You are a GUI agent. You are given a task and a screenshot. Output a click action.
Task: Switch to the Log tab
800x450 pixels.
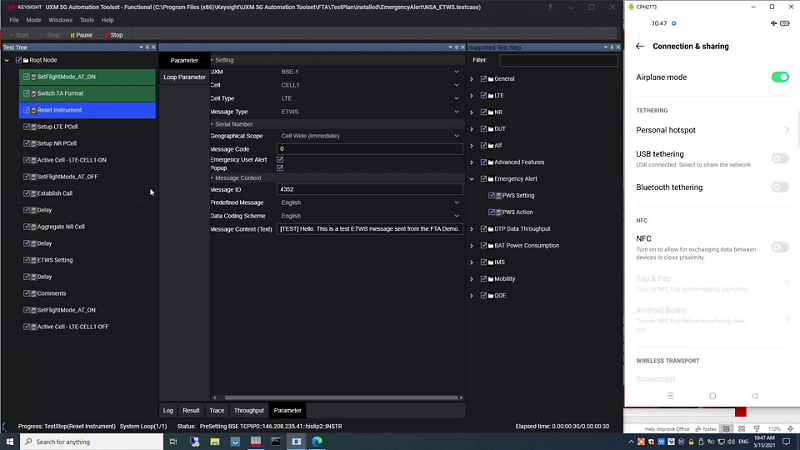click(x=168, y=410)
